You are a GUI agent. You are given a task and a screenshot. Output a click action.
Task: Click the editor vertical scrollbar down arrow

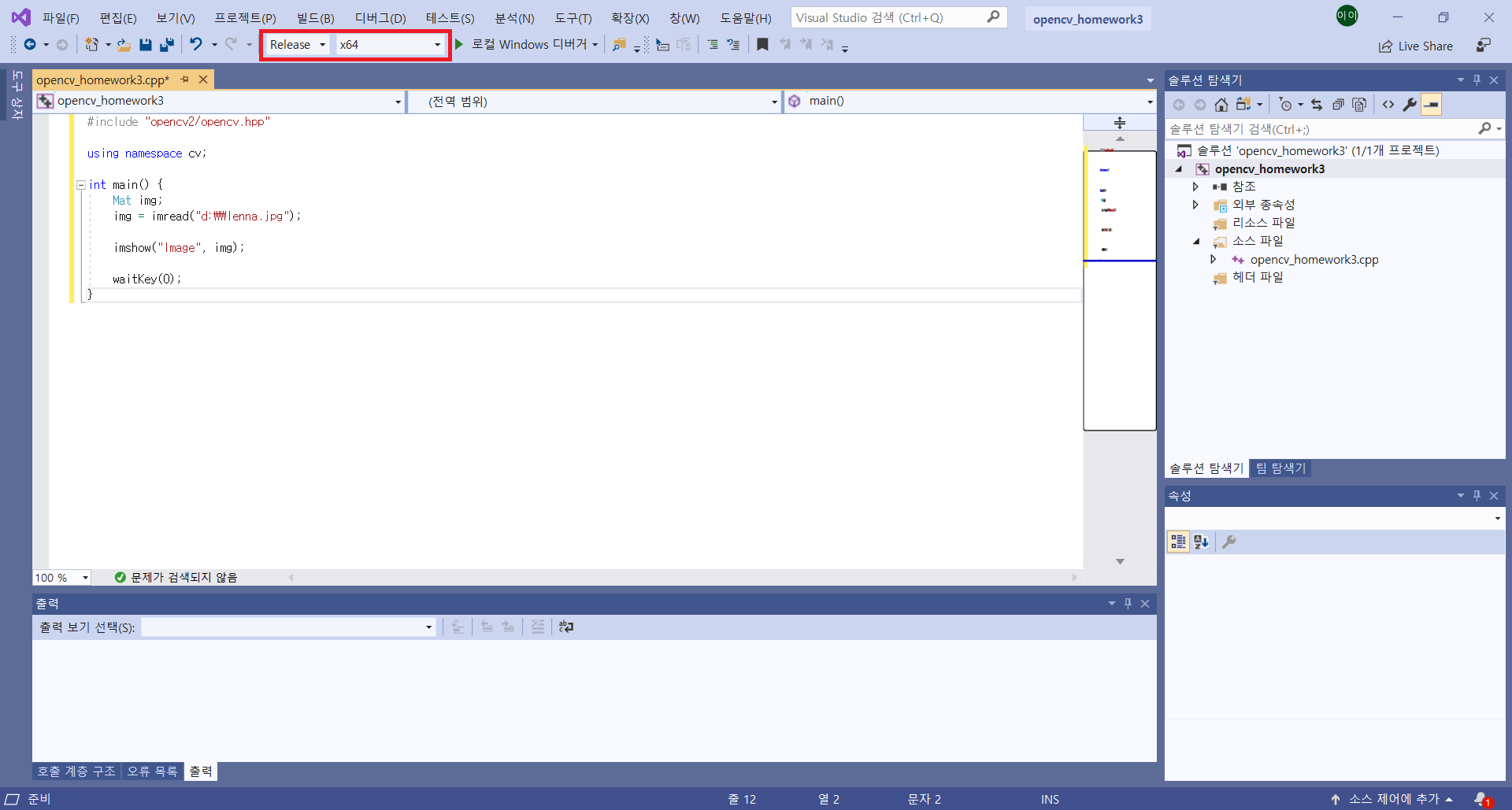point(1120,561)
